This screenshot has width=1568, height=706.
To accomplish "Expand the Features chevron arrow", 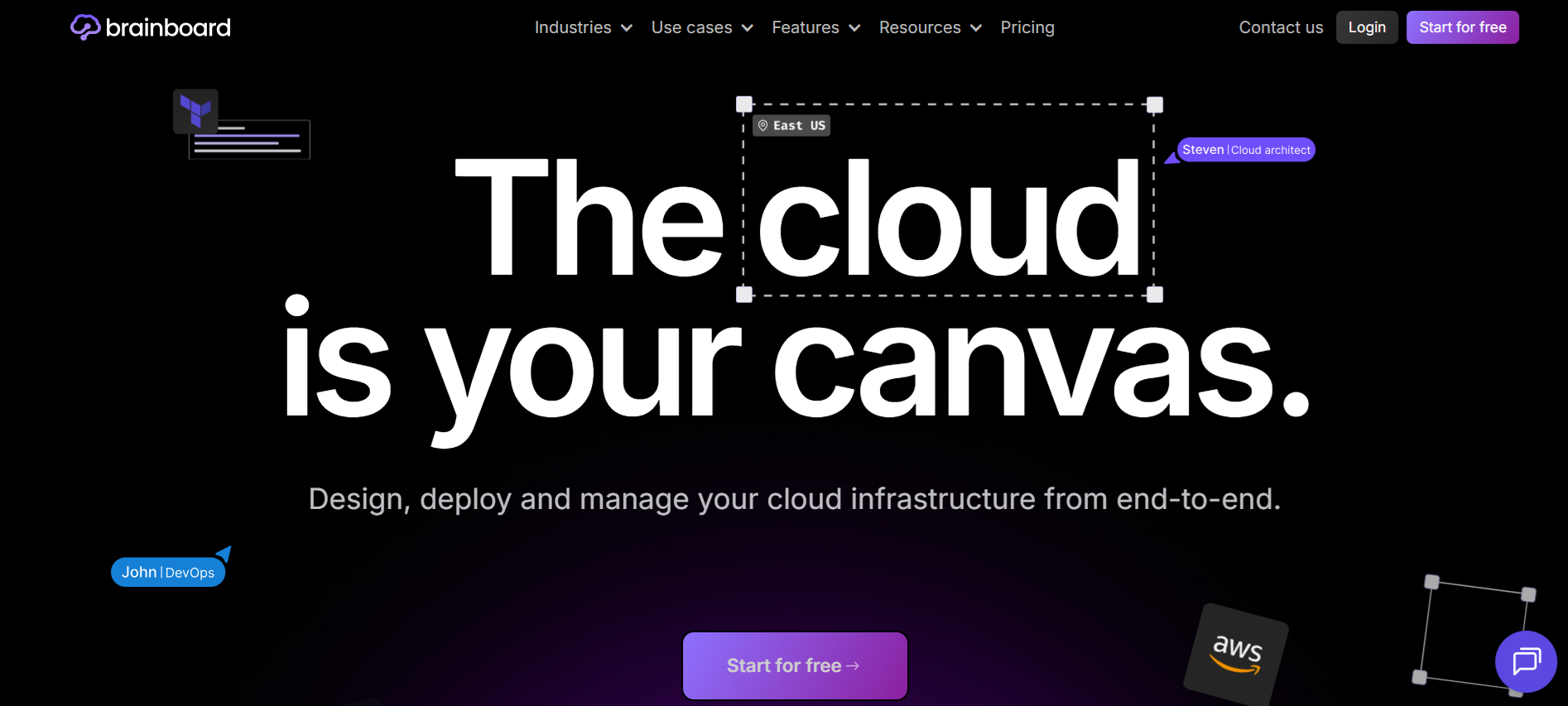I will point(855,28).
